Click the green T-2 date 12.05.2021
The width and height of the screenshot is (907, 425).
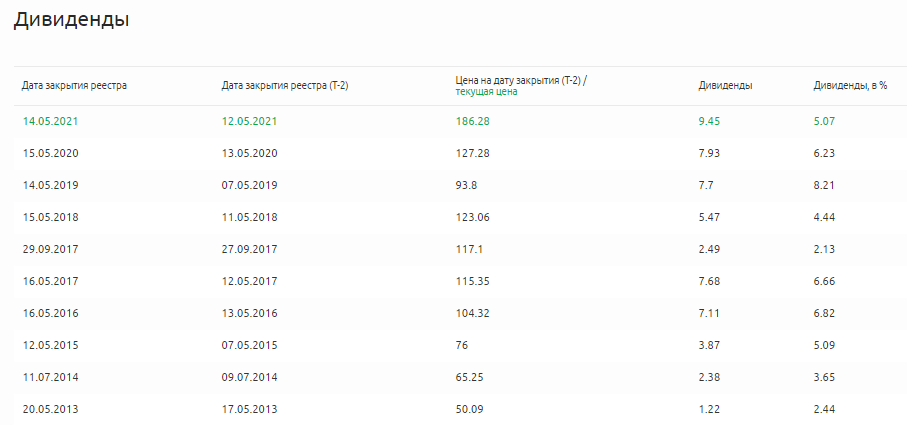point(249,121)
